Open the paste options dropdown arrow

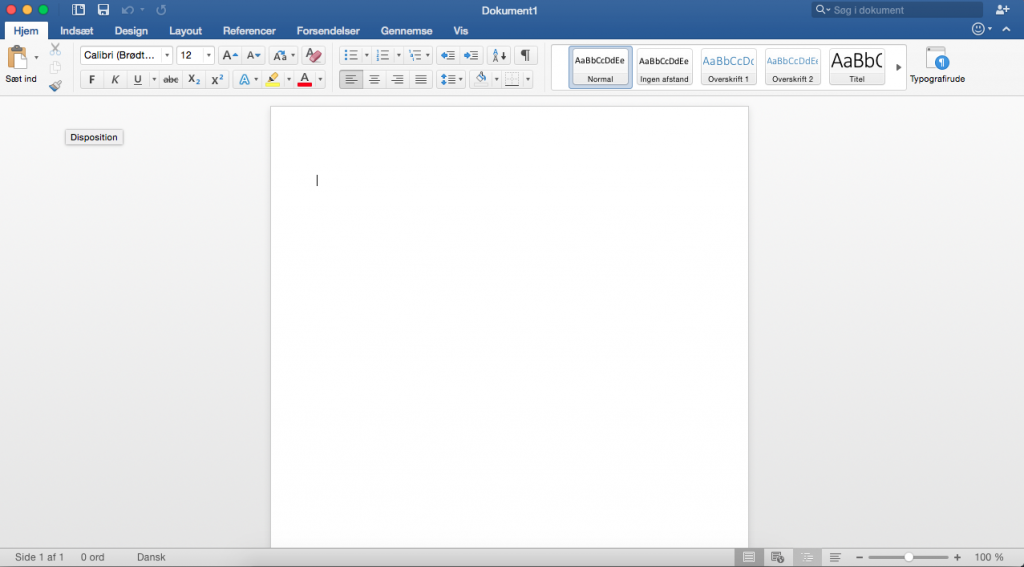[x=36, y=57]
